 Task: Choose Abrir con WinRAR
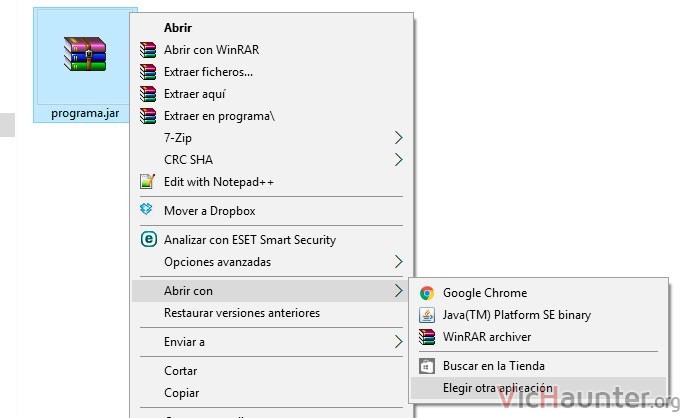(272, 50)
